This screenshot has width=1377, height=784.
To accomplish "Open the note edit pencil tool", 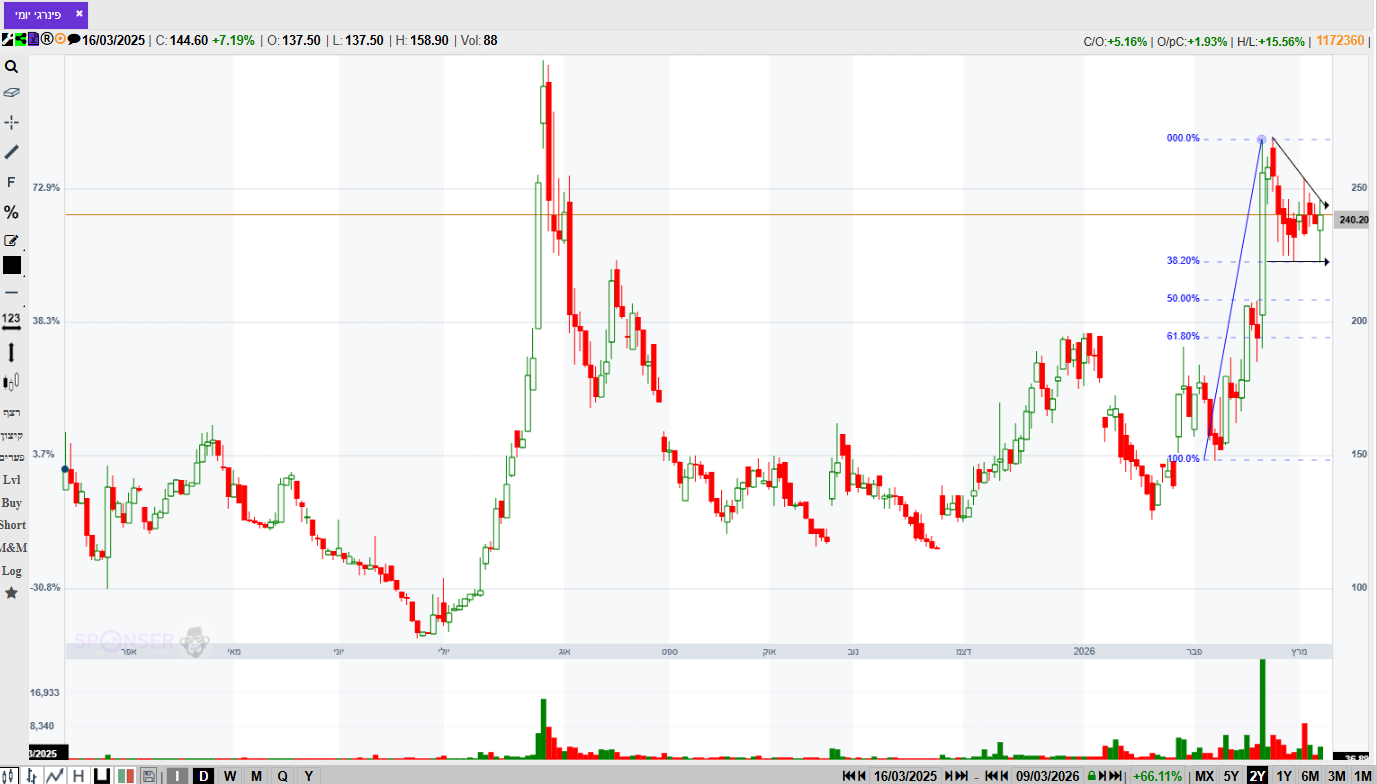I will coord(11,240).
